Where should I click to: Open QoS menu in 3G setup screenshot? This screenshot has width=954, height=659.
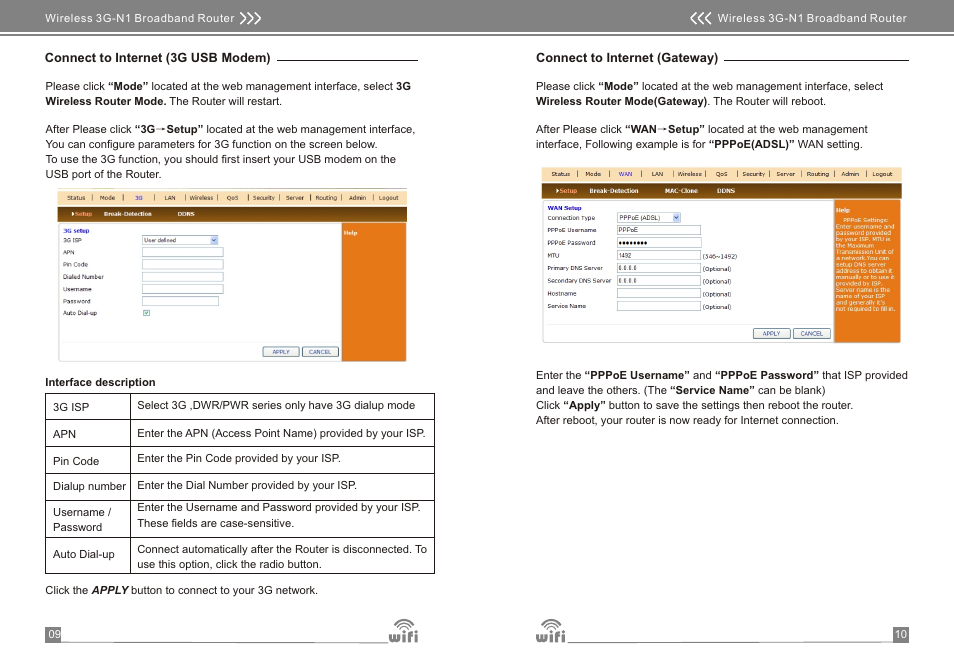[x=232, y=198]
